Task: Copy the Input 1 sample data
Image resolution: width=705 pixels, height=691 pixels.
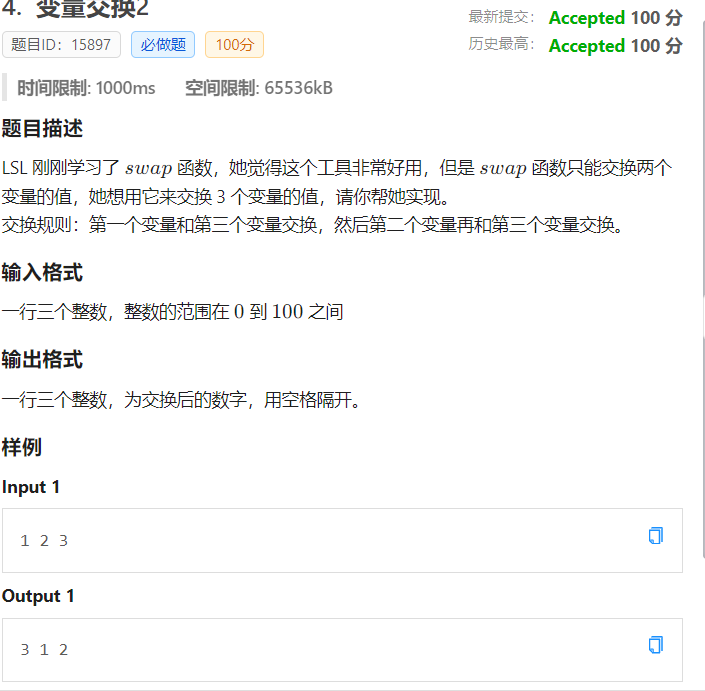Action: coord(656,535)
